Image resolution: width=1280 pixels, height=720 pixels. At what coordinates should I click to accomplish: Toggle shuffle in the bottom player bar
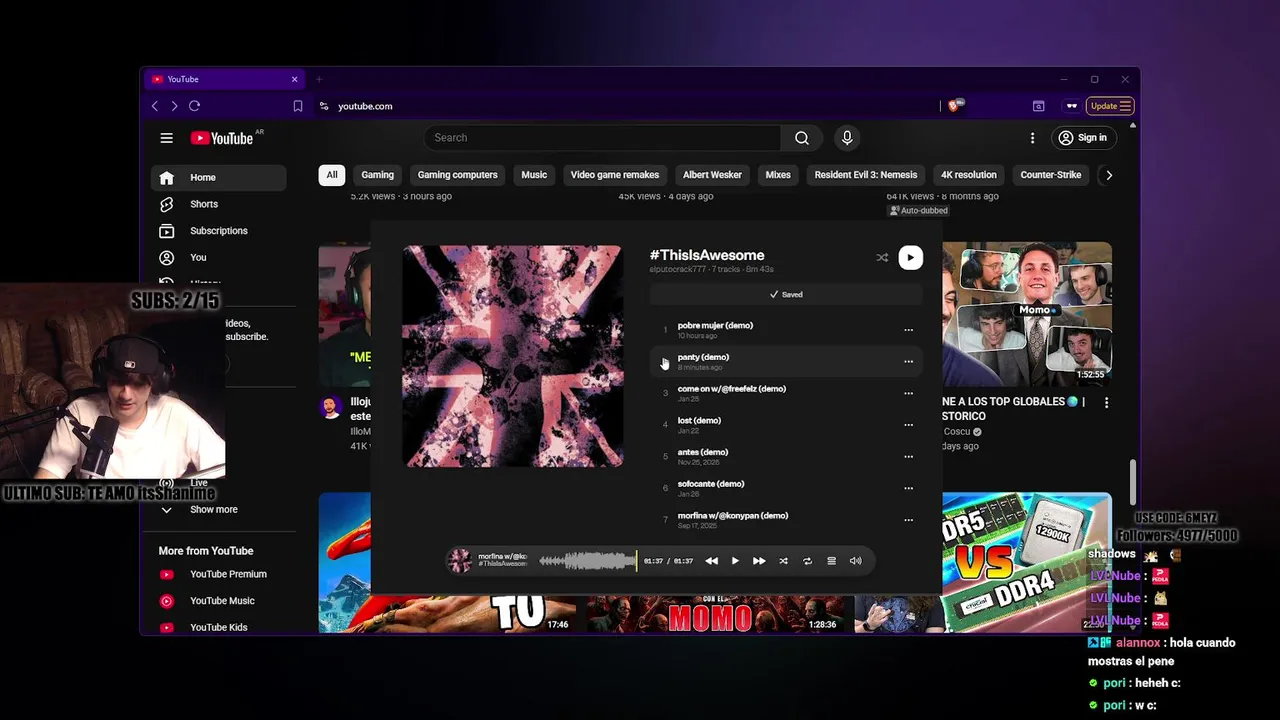point(783,561)
